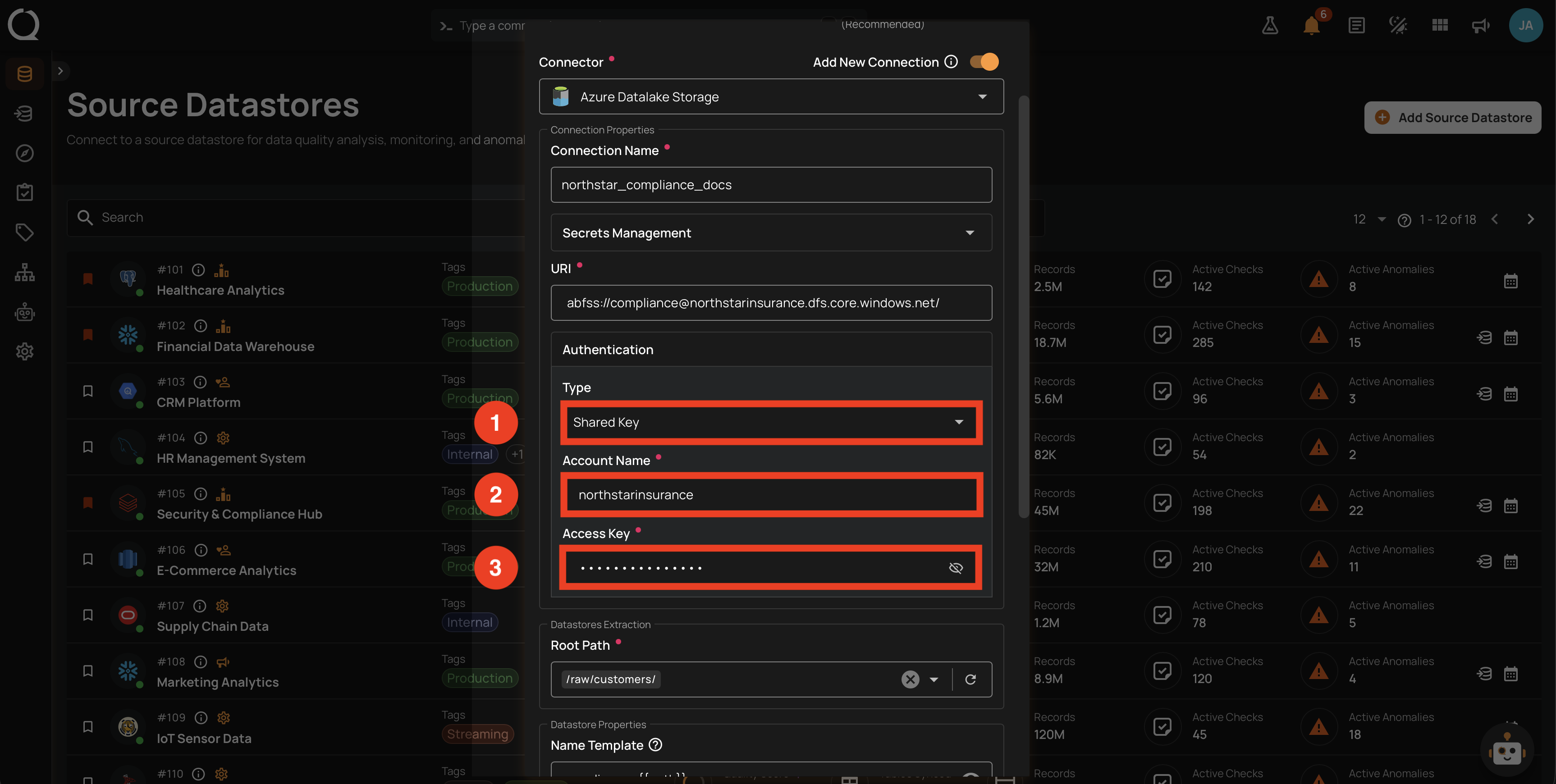Click info icon next to Add New Connection
This screenshot has width=1556, height=784.
coord(952,62)
